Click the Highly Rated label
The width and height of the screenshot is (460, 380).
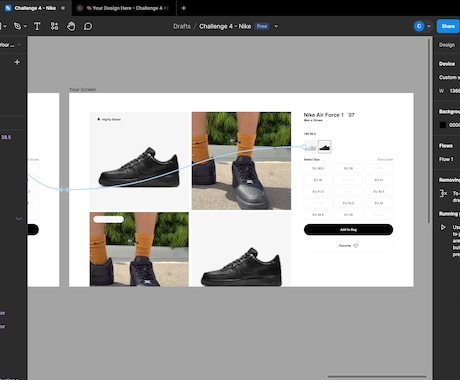pos(111,119)
